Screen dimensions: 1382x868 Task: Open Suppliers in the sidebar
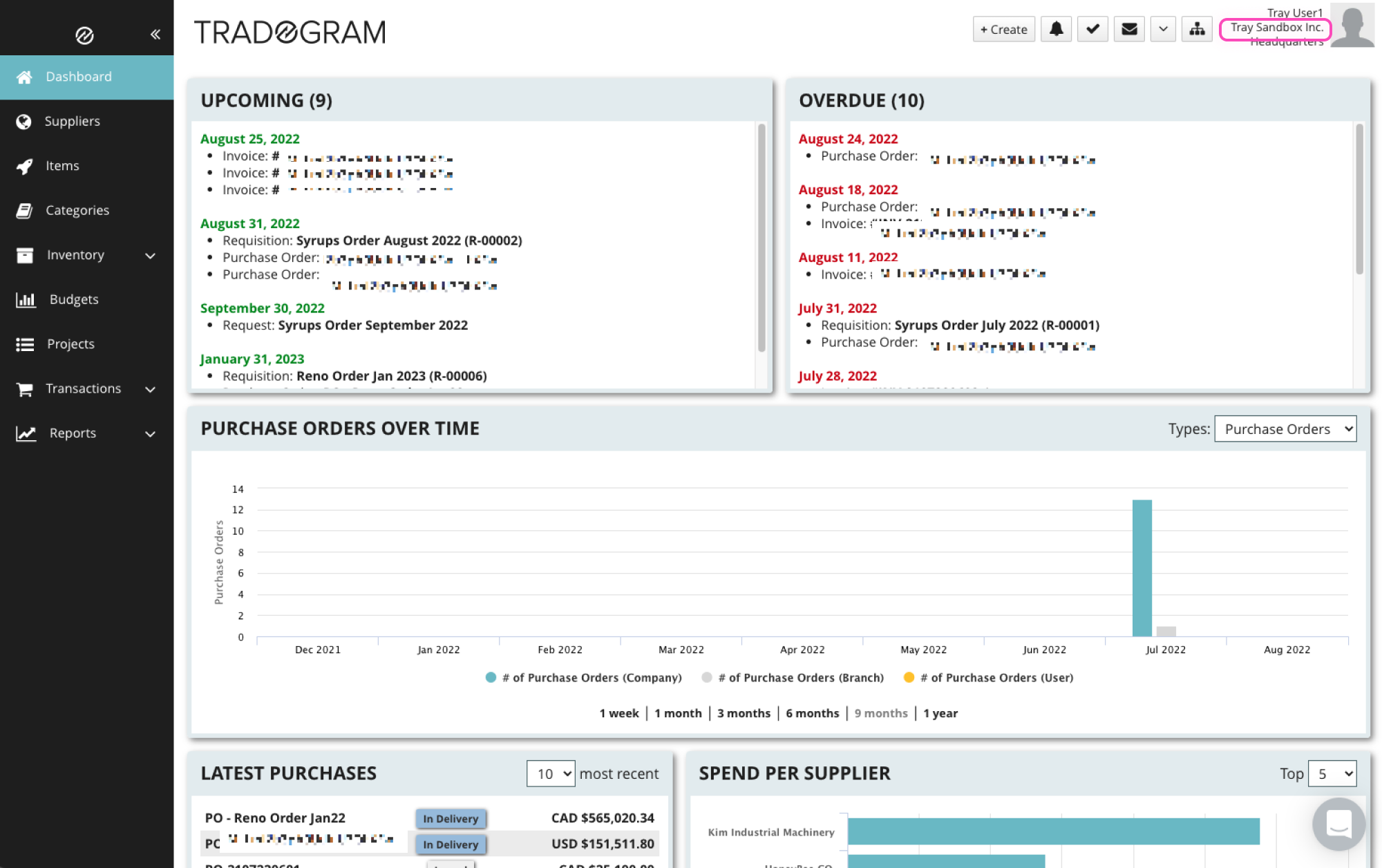[72, 121]
